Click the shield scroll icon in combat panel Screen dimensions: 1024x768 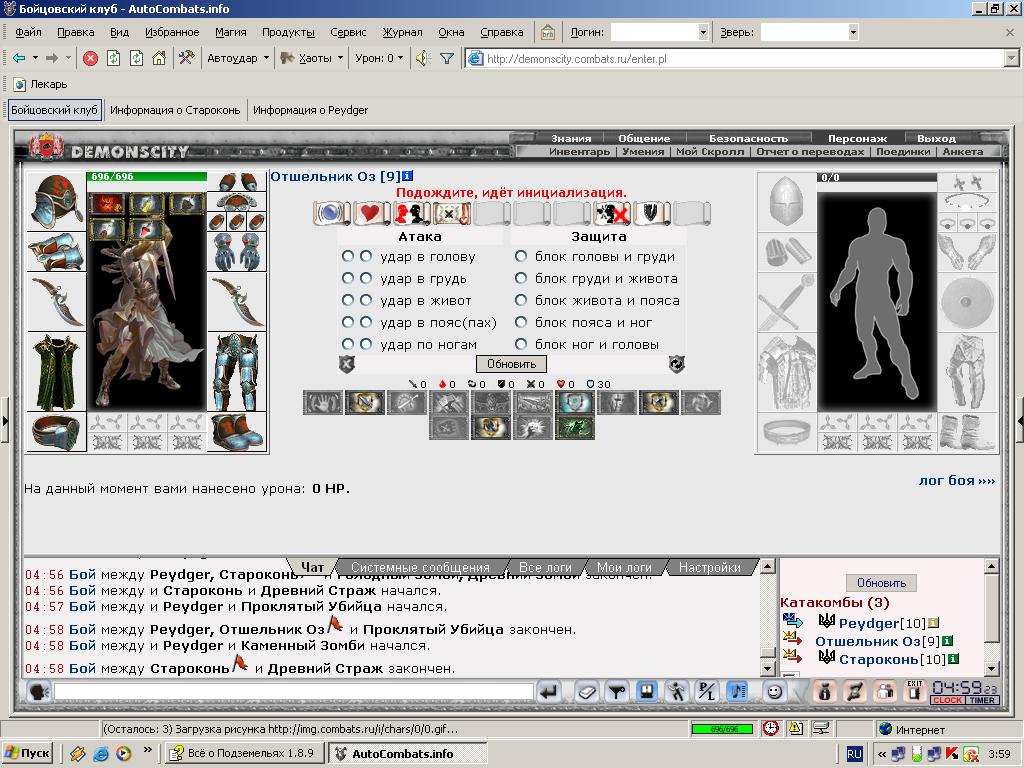tap(652, 213)
